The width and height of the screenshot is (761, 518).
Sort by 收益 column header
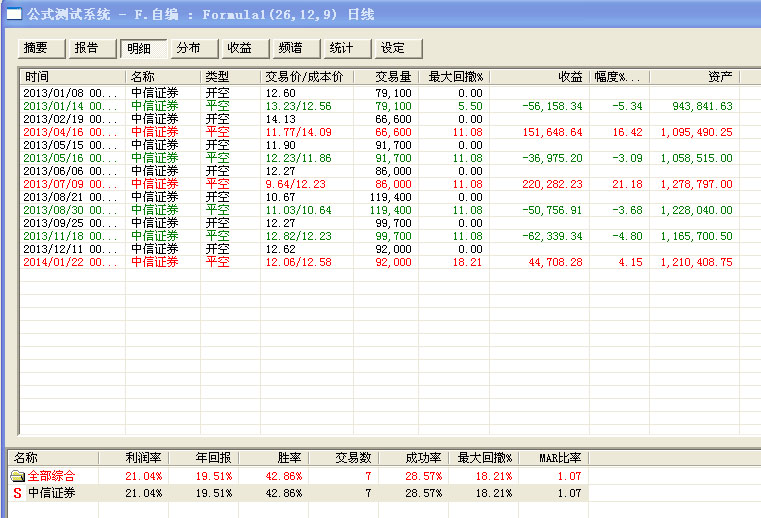point(540,77)
